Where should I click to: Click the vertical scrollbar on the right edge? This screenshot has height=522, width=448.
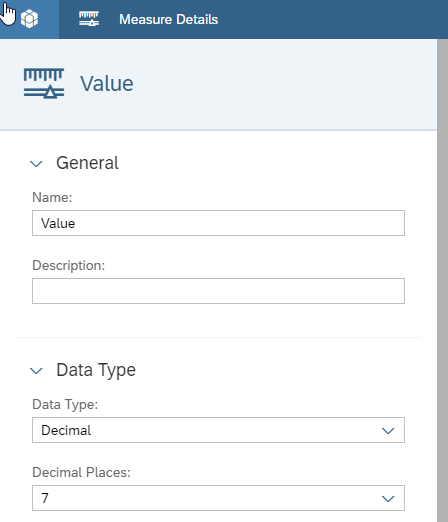pos(442,280)
